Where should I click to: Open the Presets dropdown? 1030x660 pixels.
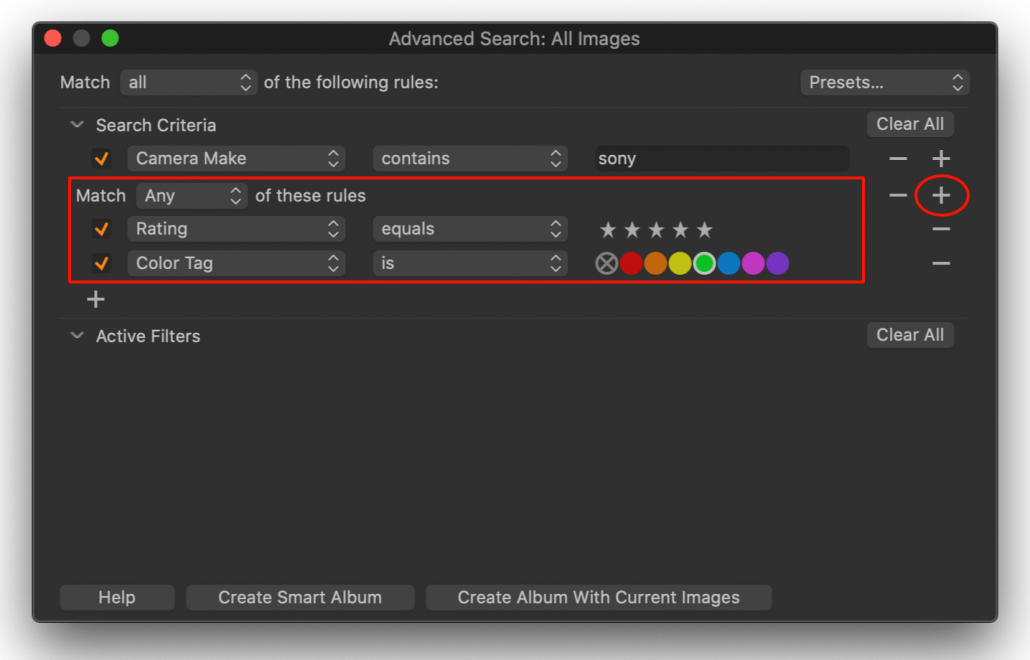[883, 82]
